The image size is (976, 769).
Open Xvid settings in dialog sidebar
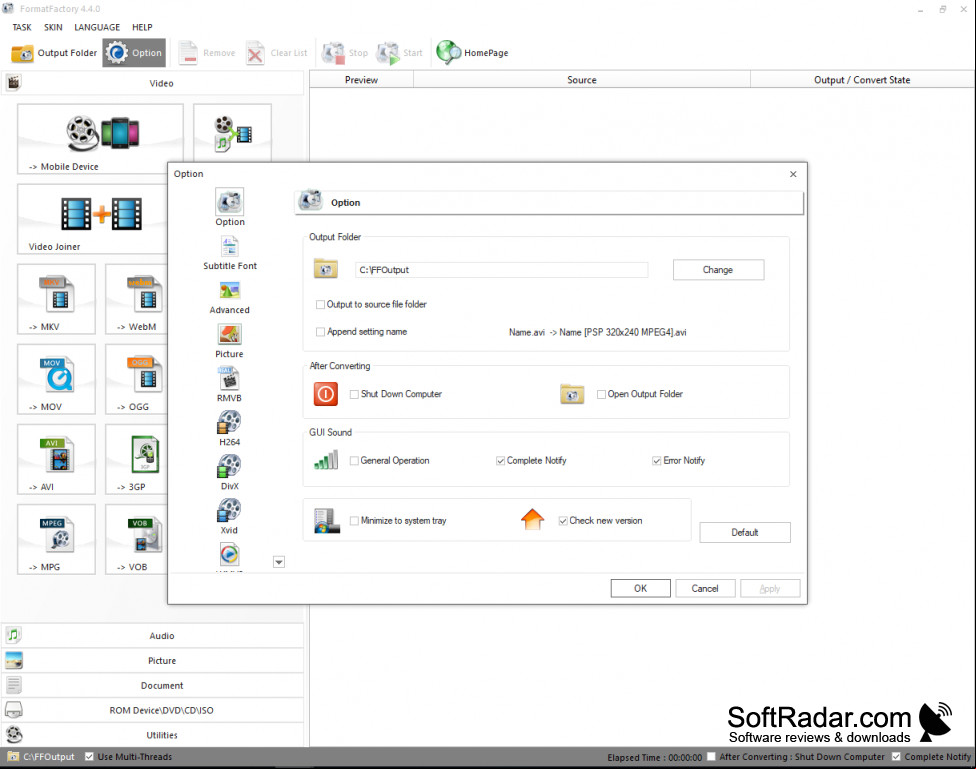(x=230, y=517)
